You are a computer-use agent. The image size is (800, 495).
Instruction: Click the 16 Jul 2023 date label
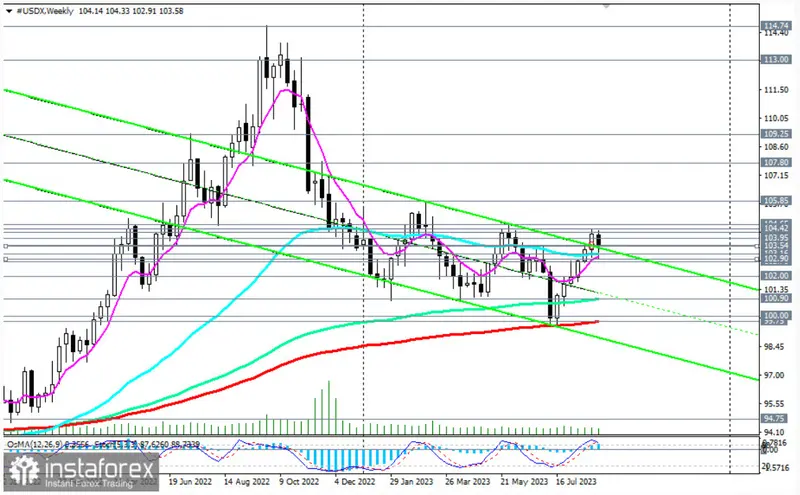point(579,481)
